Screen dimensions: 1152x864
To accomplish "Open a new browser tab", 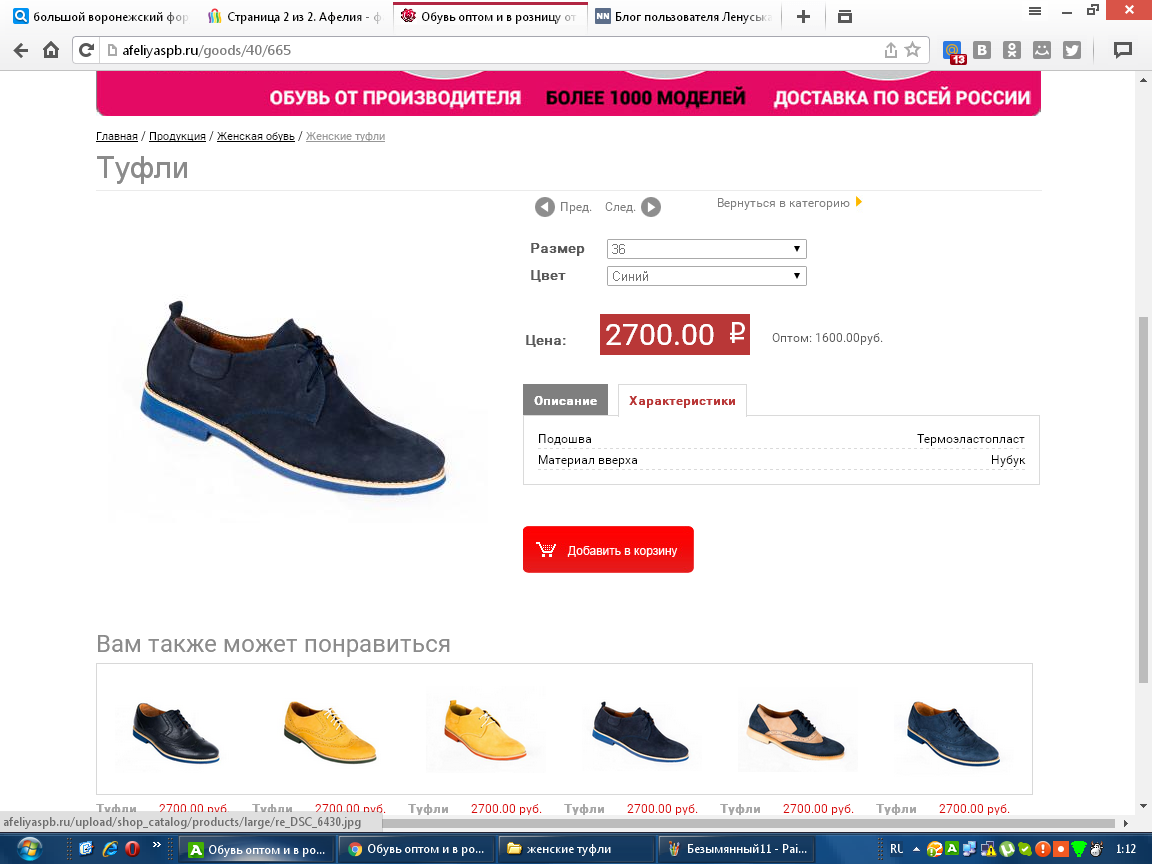I will (x=802, y=16).
